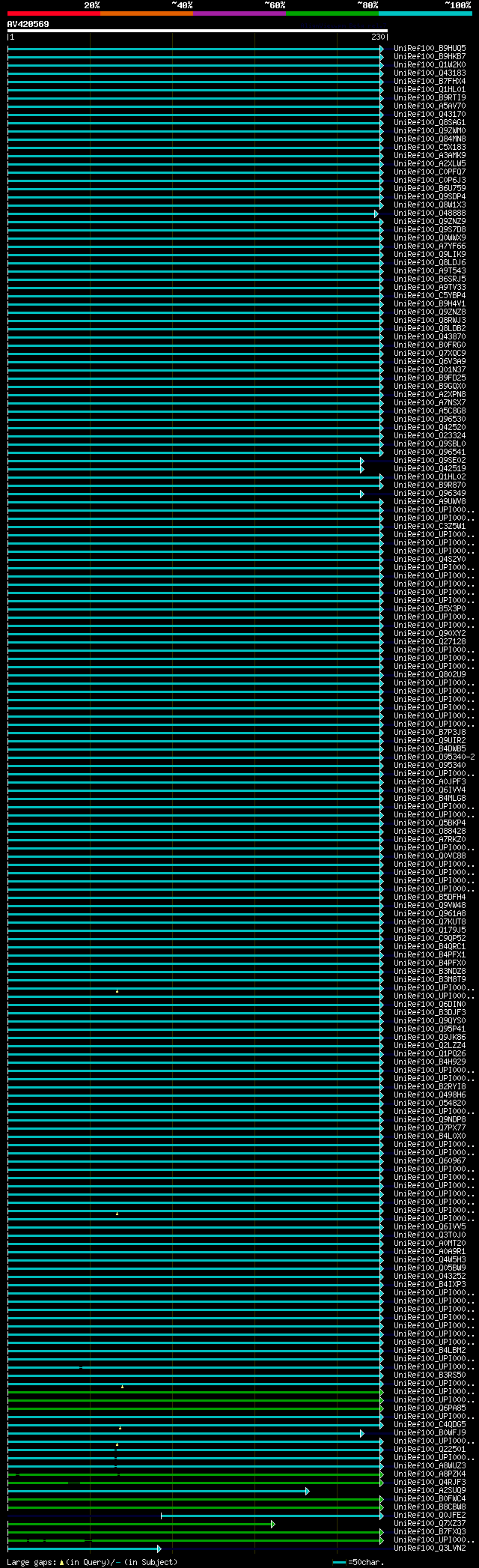Click the arrowhead ending the O48888 alignment bar
The width and height of the screenshot is (479, 1568).
click(x=376, y=214)
